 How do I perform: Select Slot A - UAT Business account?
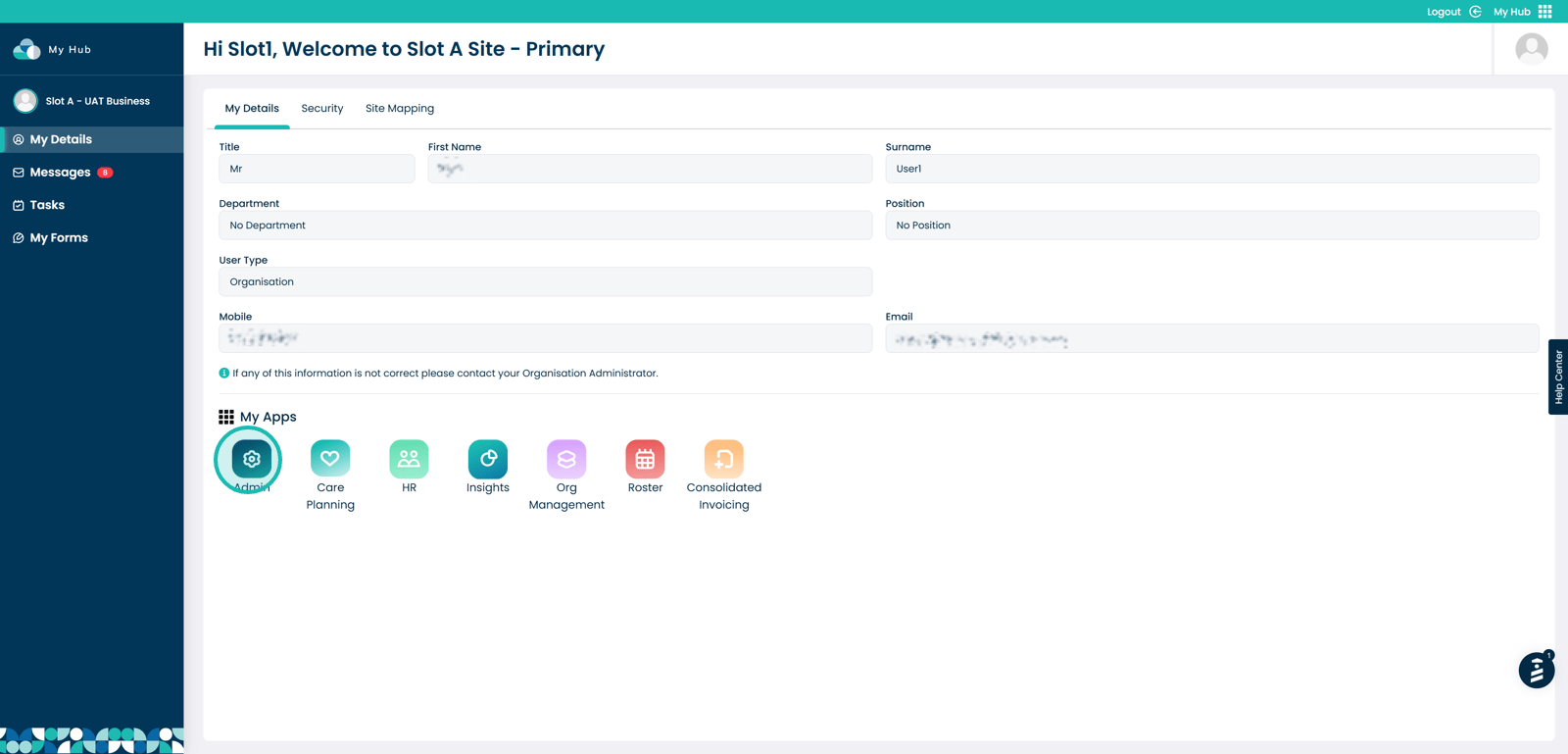click(96, 101)
